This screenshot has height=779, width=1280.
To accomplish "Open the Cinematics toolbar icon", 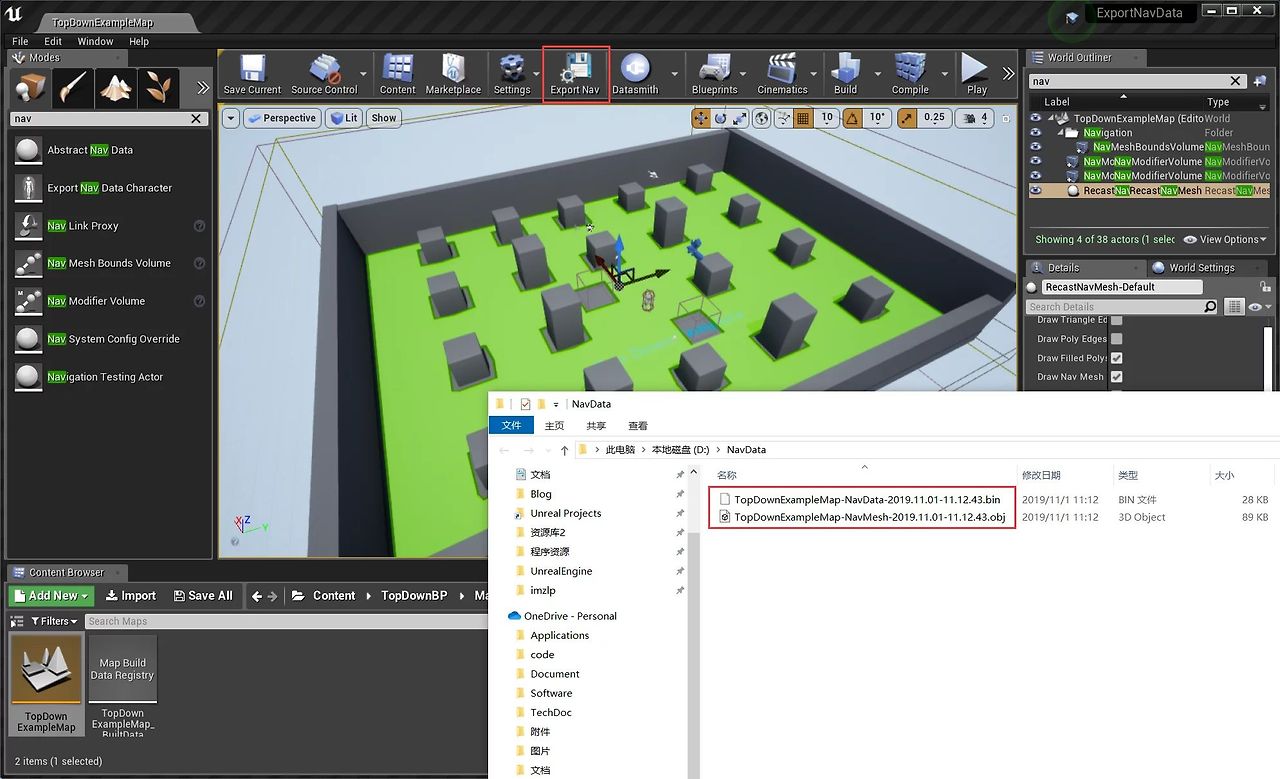I will (782, 75).
